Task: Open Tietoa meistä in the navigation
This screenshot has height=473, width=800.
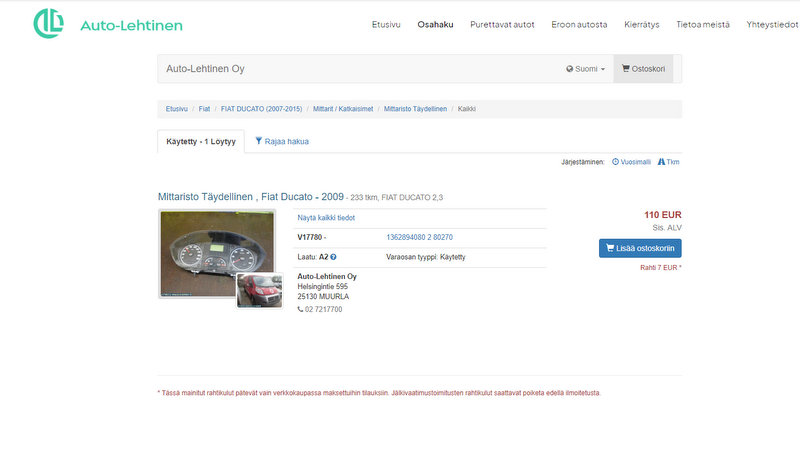Action: tap(703, 24)
